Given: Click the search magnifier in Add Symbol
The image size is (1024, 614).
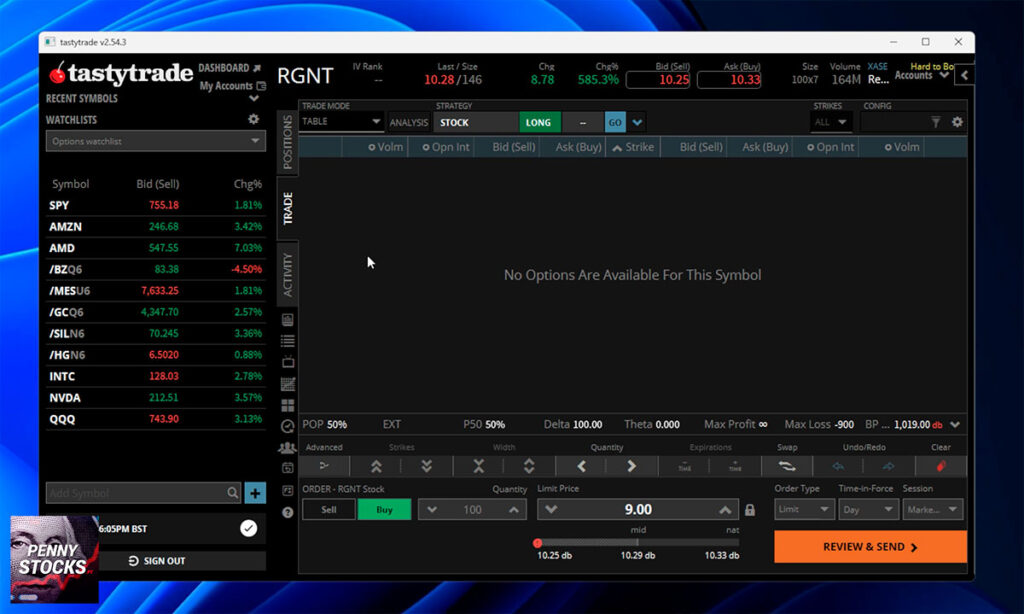Looking at the screenshot, I should 232,493.
